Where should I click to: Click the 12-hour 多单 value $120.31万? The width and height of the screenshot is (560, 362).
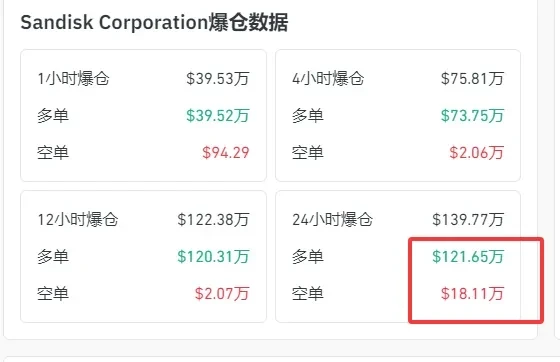pos(213,257)
